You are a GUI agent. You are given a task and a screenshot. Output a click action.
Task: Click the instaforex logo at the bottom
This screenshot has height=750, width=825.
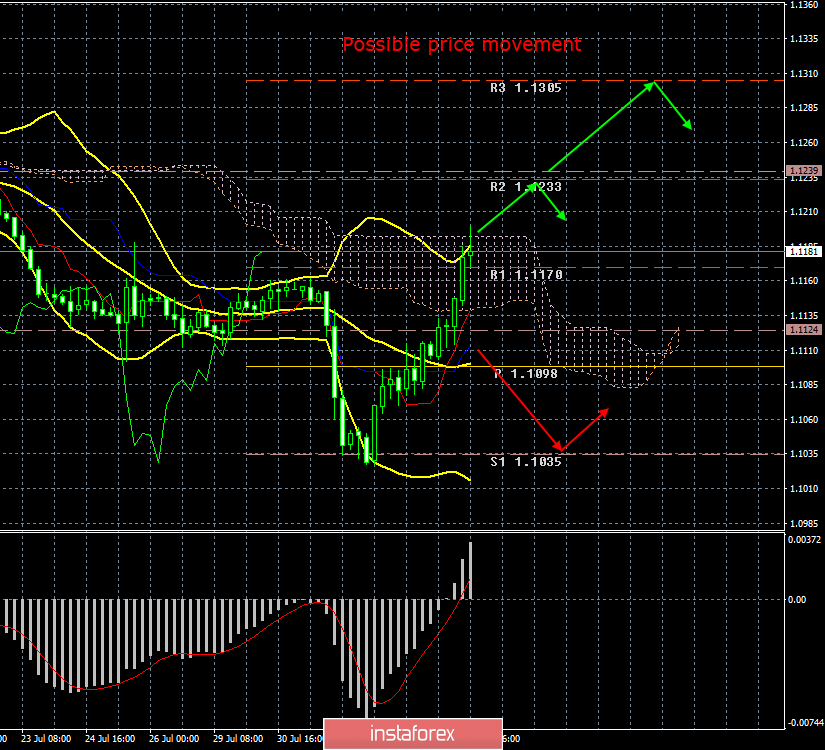click(412, 733)
